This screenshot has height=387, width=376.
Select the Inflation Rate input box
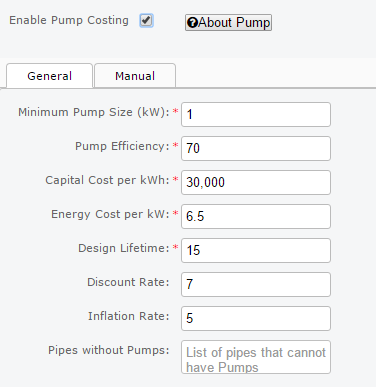[256, 318]
